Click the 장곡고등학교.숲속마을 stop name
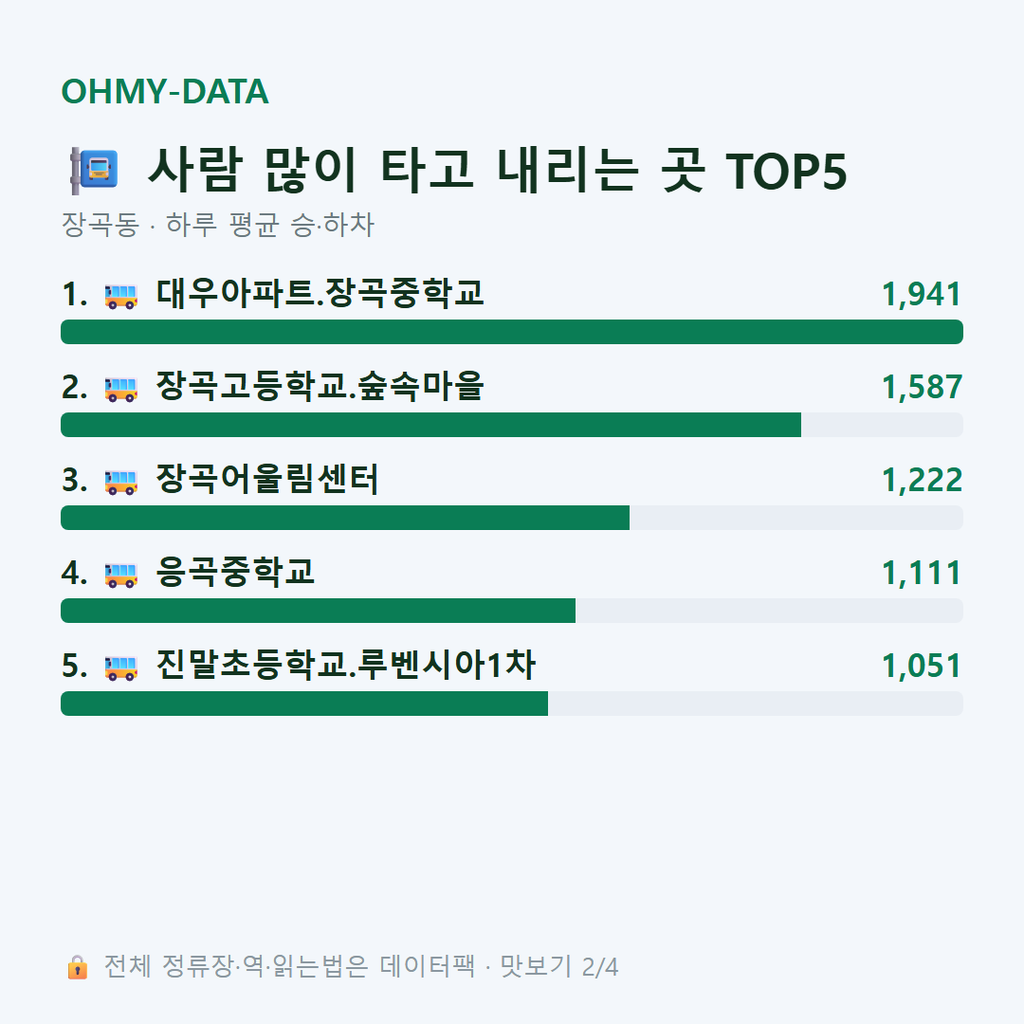Image resolution: width=1024 pixels, height=1024 pixels. (320, 386)
